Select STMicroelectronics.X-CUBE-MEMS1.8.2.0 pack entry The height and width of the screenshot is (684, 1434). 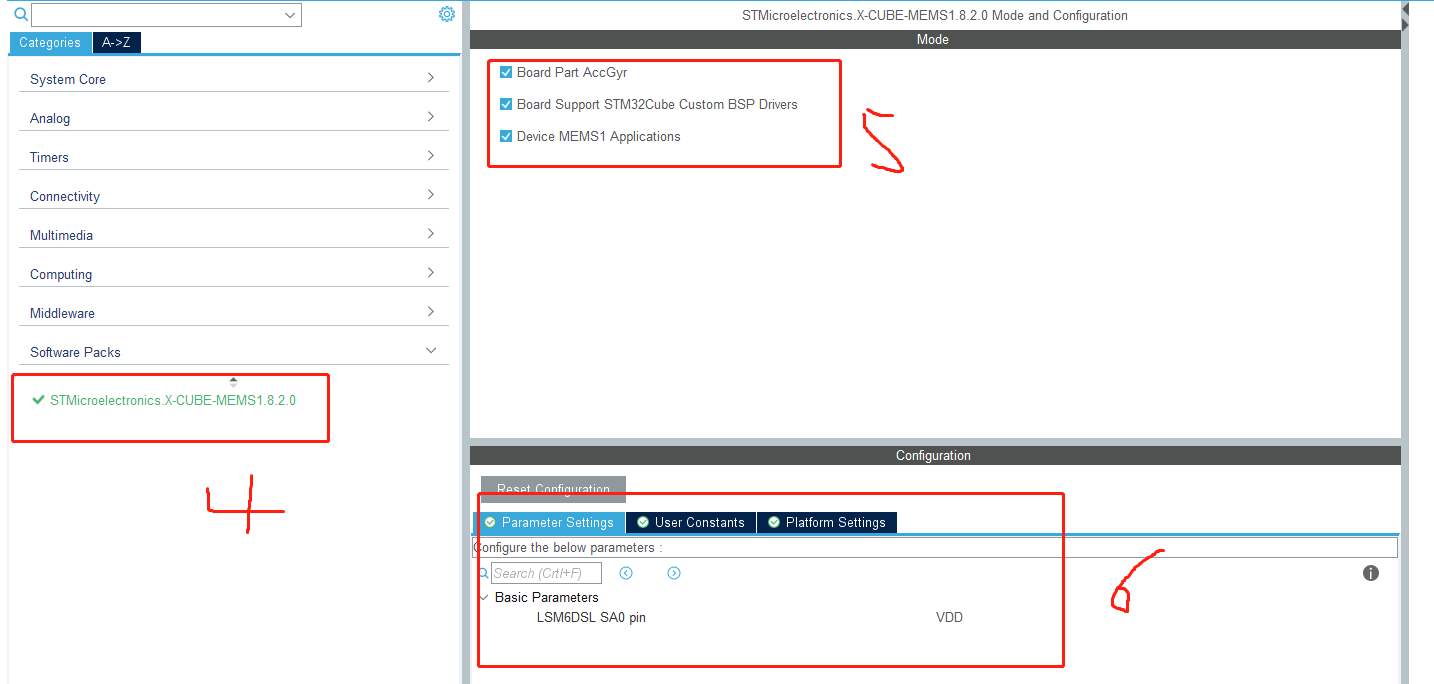click(173, 400)
